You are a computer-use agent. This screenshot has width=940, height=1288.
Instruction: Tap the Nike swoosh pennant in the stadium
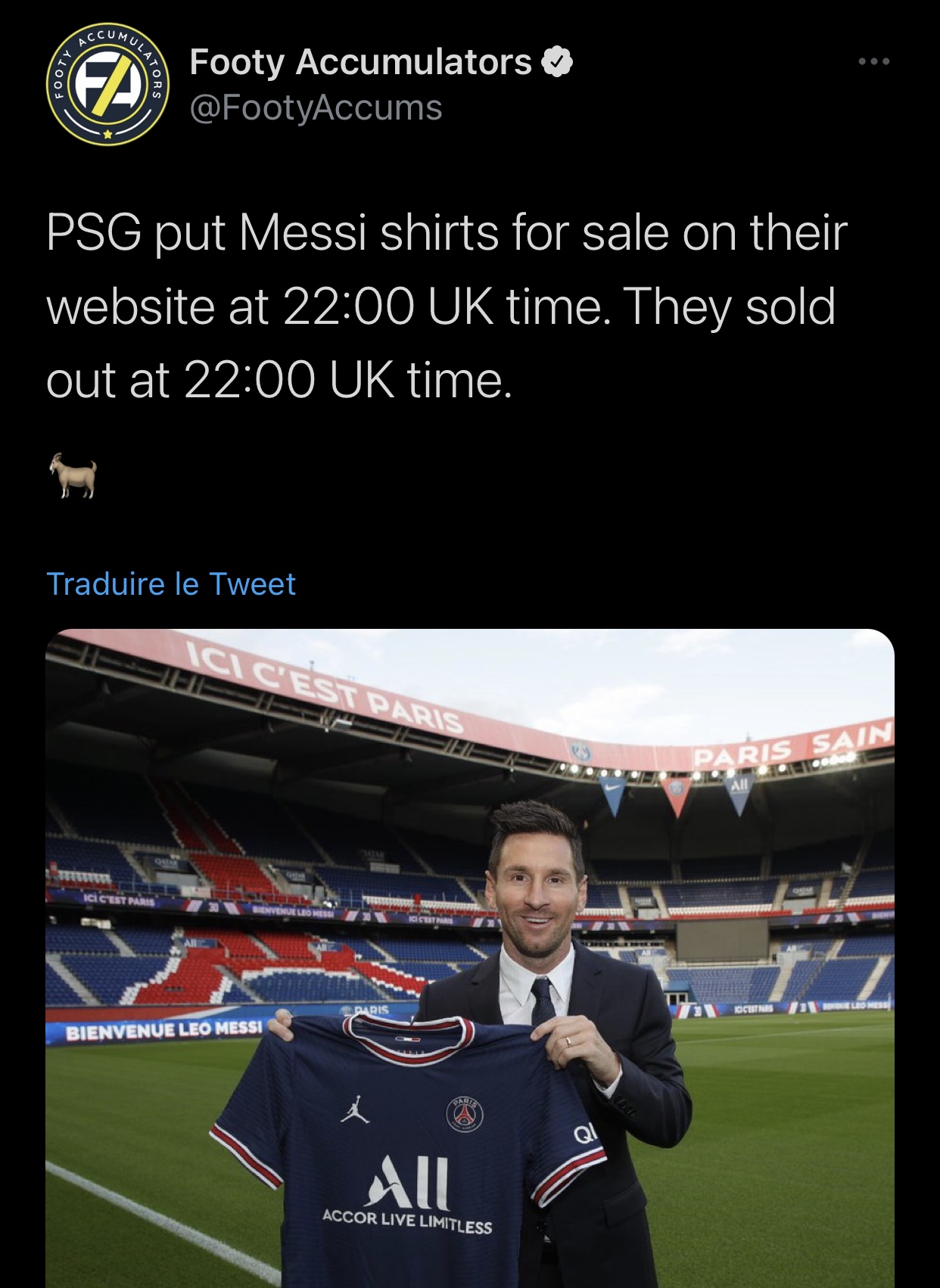614,793
